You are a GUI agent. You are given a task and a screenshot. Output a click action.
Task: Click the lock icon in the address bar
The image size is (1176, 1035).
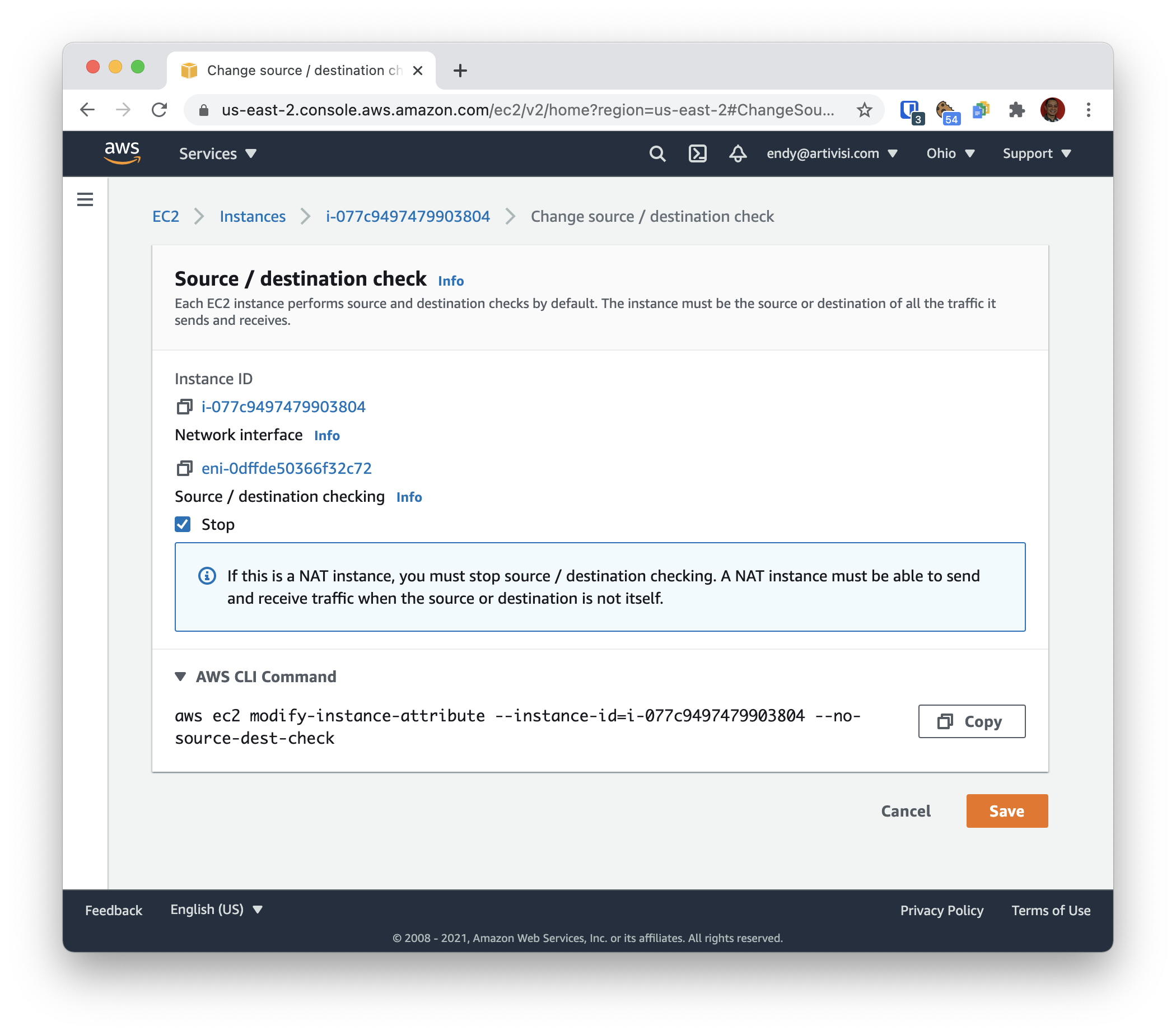[204, 110]
